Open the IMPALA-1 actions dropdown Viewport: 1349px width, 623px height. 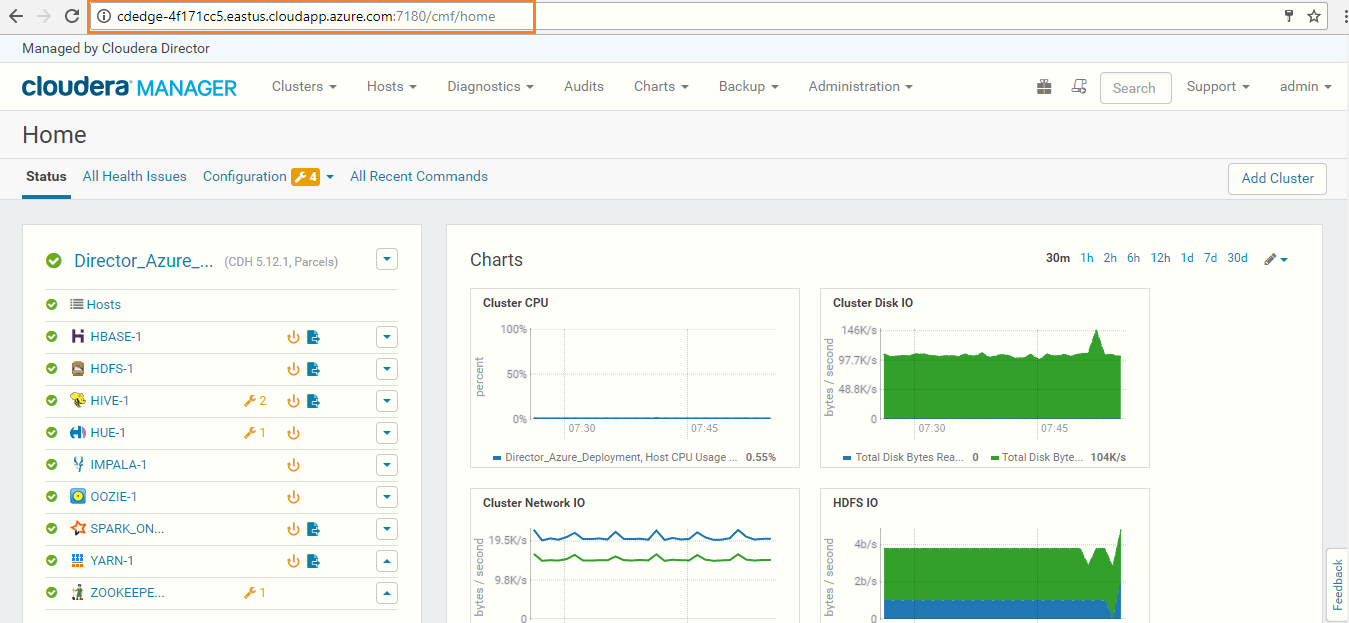click(x=387, y=465)
